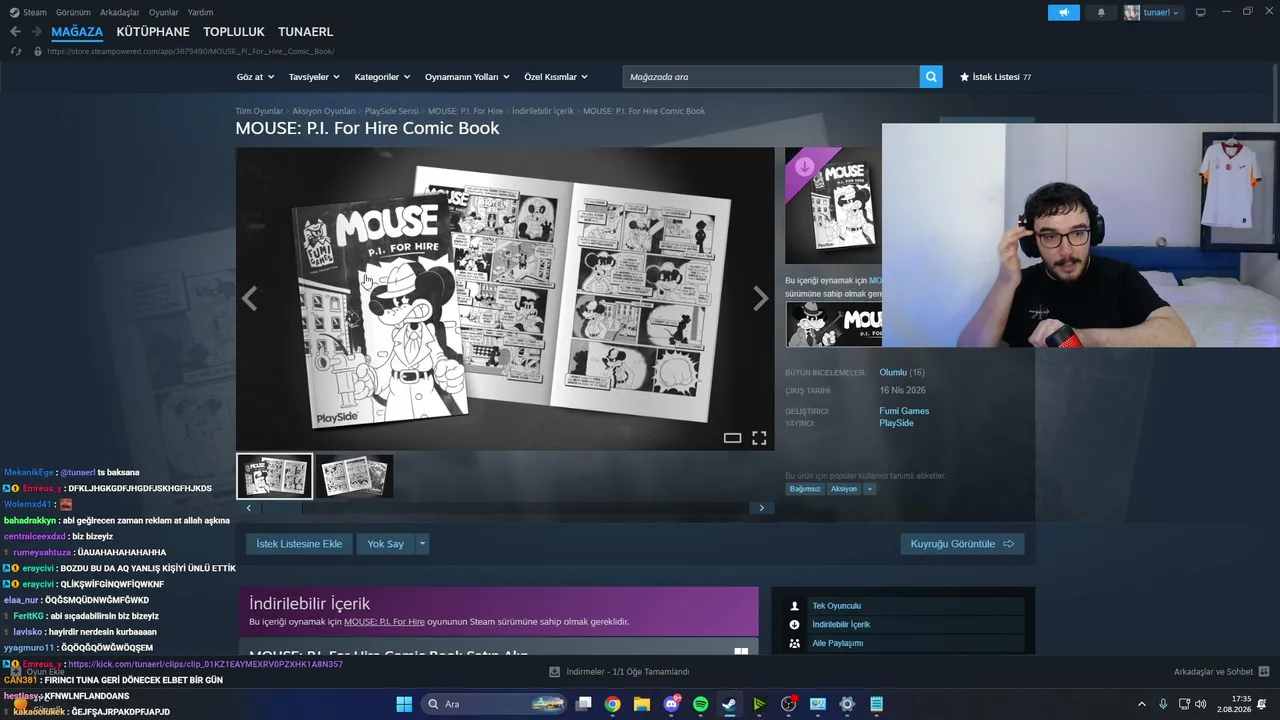Switch to the TOPLULUK tab

click(x=234, y=32)
